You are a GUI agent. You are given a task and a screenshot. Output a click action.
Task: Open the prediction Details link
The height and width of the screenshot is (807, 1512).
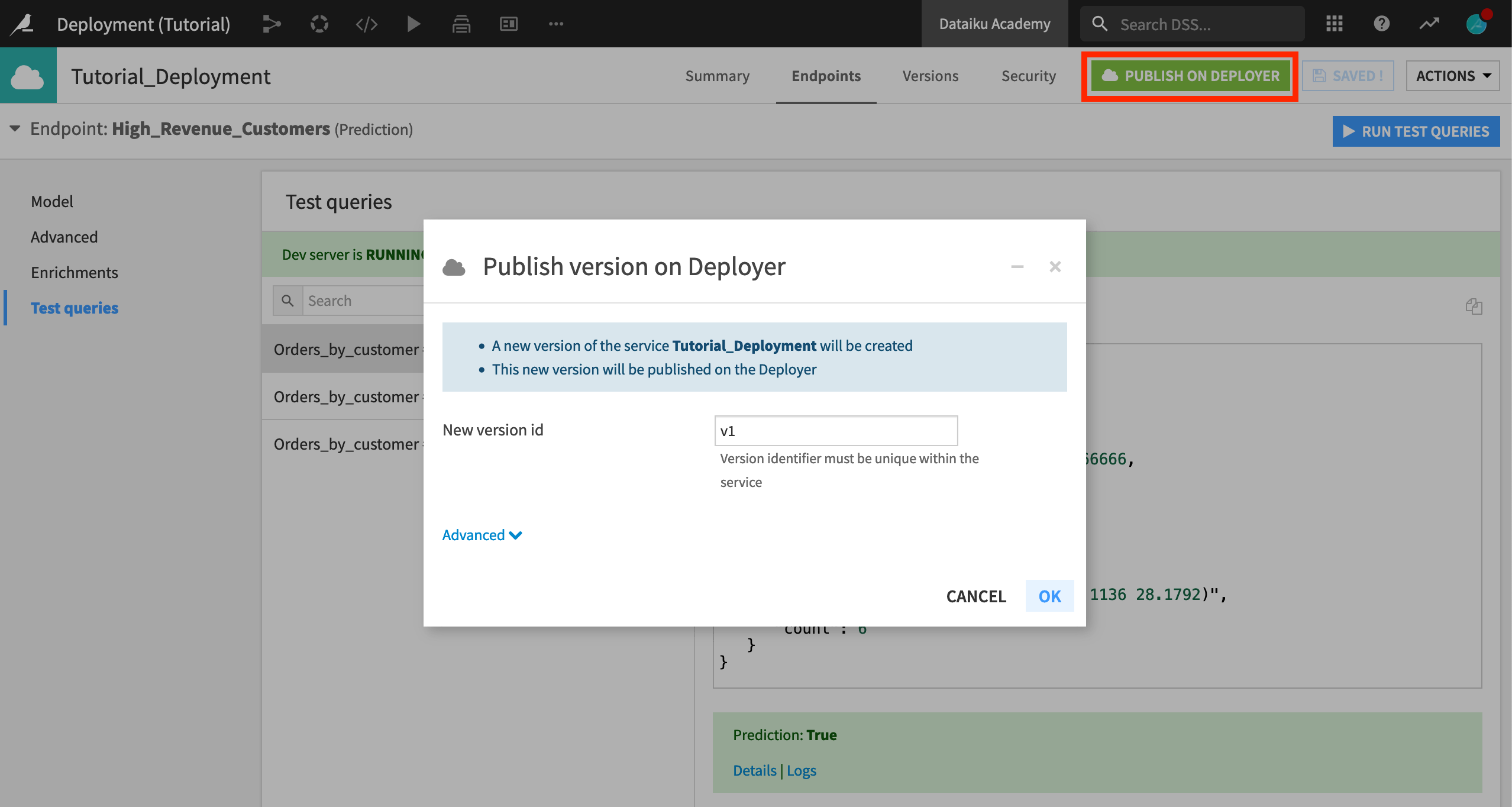point(755,770)
